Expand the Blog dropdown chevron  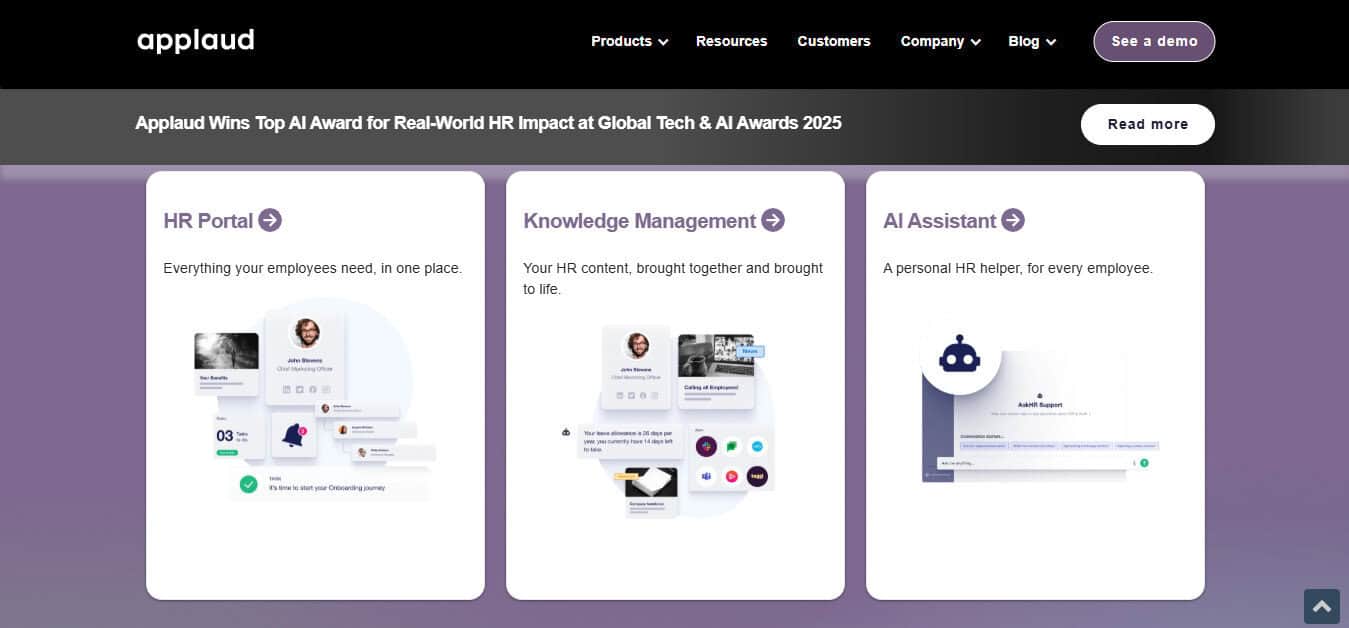[x=1051, y=42]
